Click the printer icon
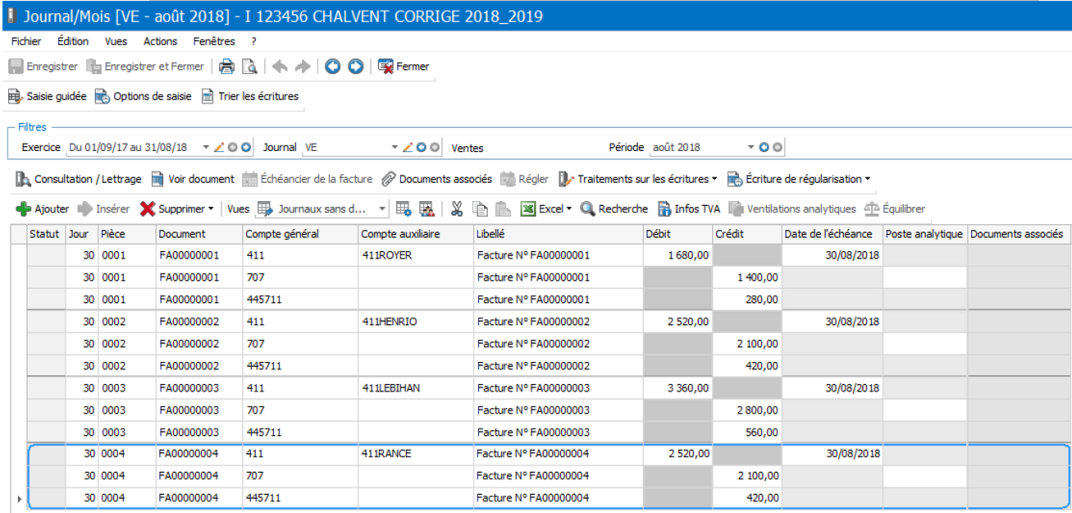Viewport: 1072px width, 513px height. coord(227,66)
